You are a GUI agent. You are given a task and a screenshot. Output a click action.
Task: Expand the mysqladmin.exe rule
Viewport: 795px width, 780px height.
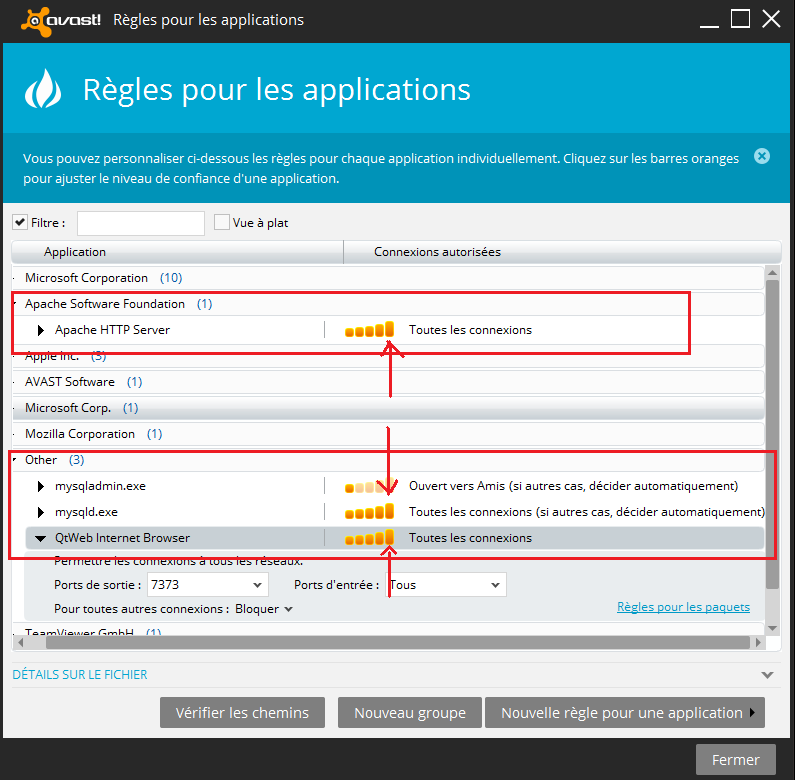point(41,486)
